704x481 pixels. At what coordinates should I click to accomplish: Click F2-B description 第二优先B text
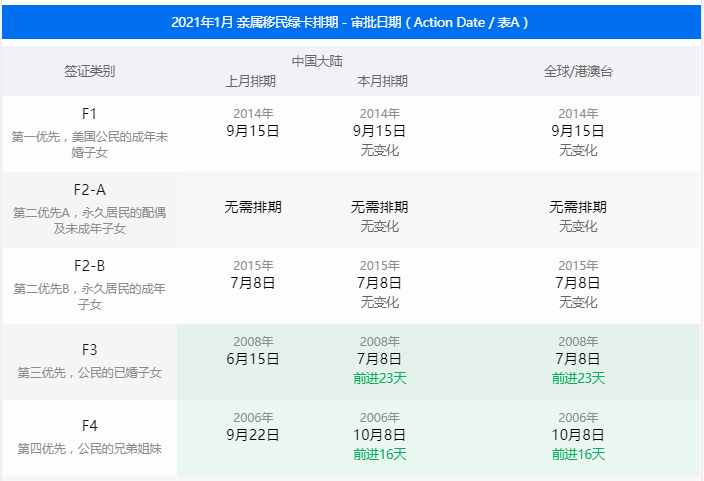pyautogui.click(x=89, y=296)
